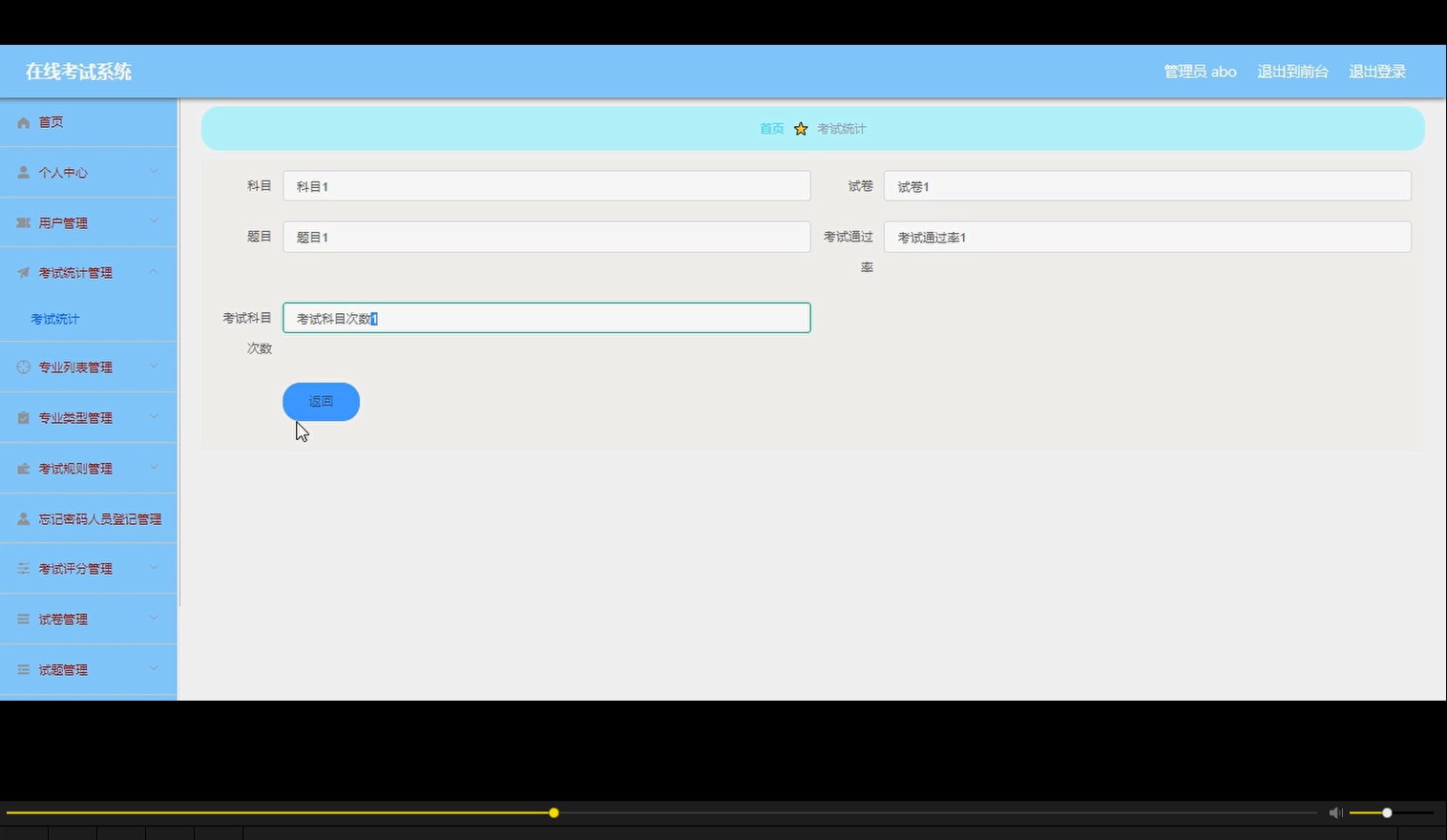Image resolution: width=1447 pixels, height=840 pixels.
Task: Select the 考试统计 submenu item
Action: pyautogui.click(x=55, y=319)
